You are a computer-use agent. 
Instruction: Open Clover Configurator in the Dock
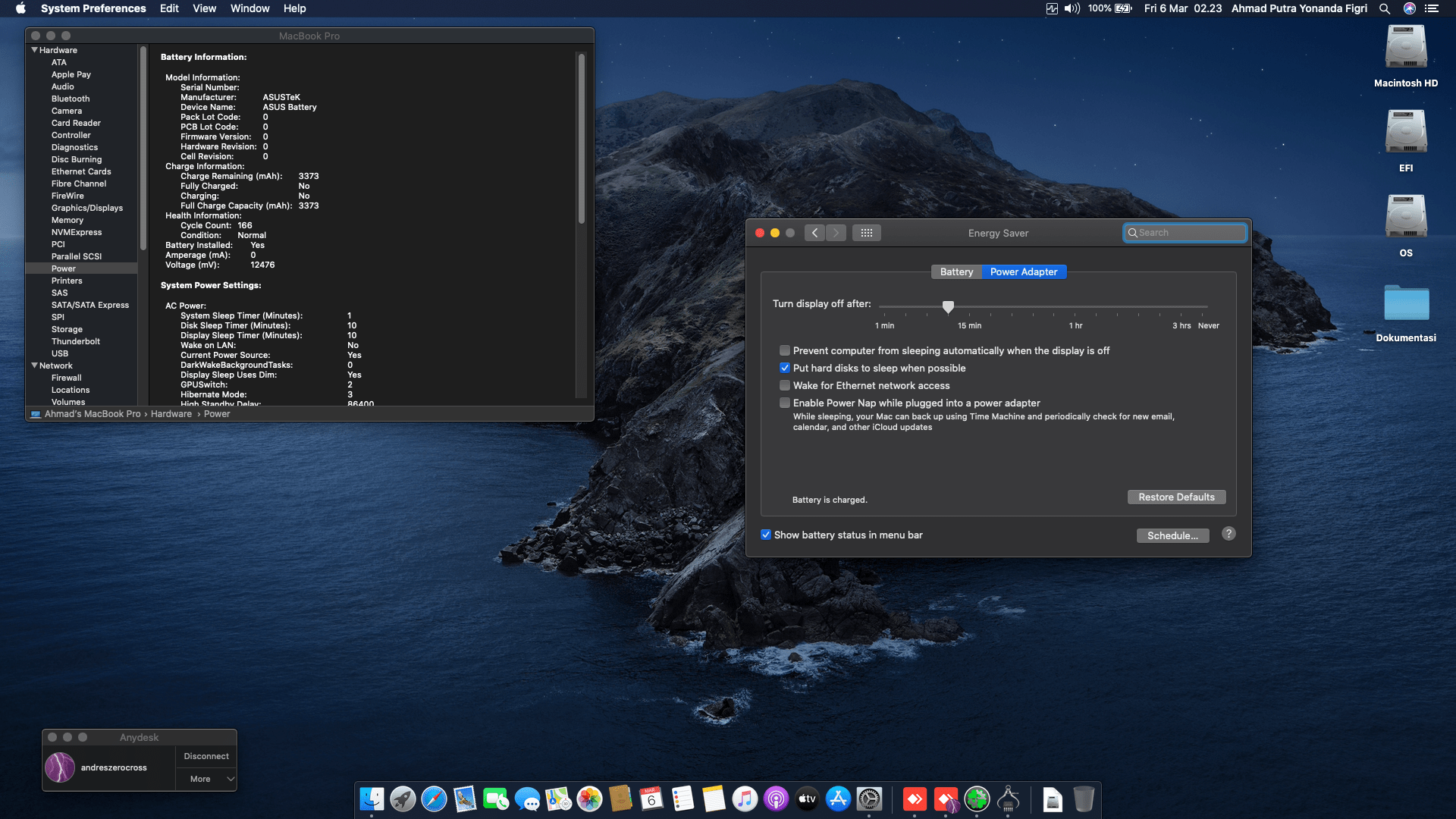coord(977,799)
